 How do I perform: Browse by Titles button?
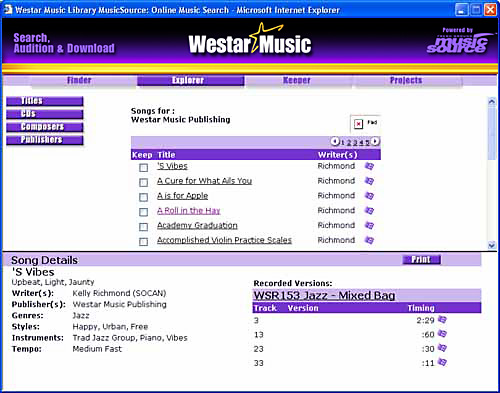pos(45,101)
